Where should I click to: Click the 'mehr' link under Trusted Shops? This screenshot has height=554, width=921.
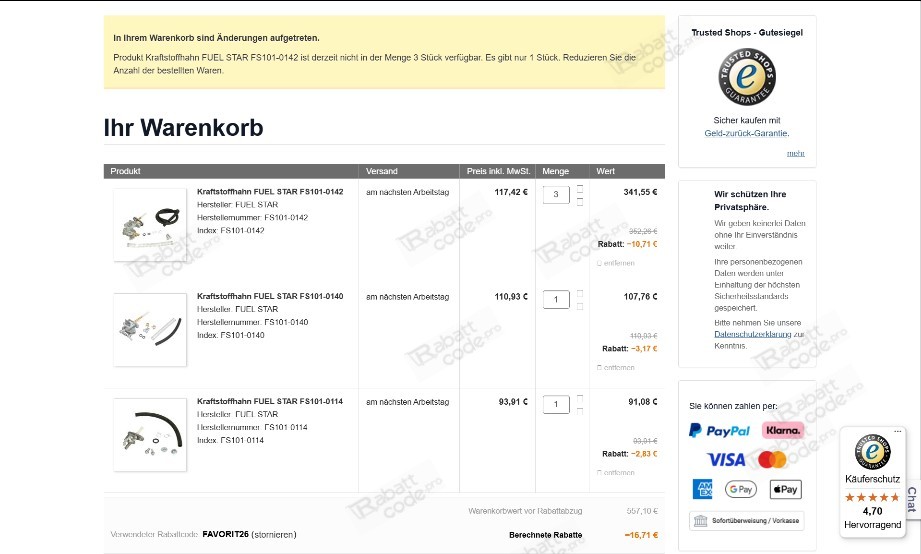[795, 153]
